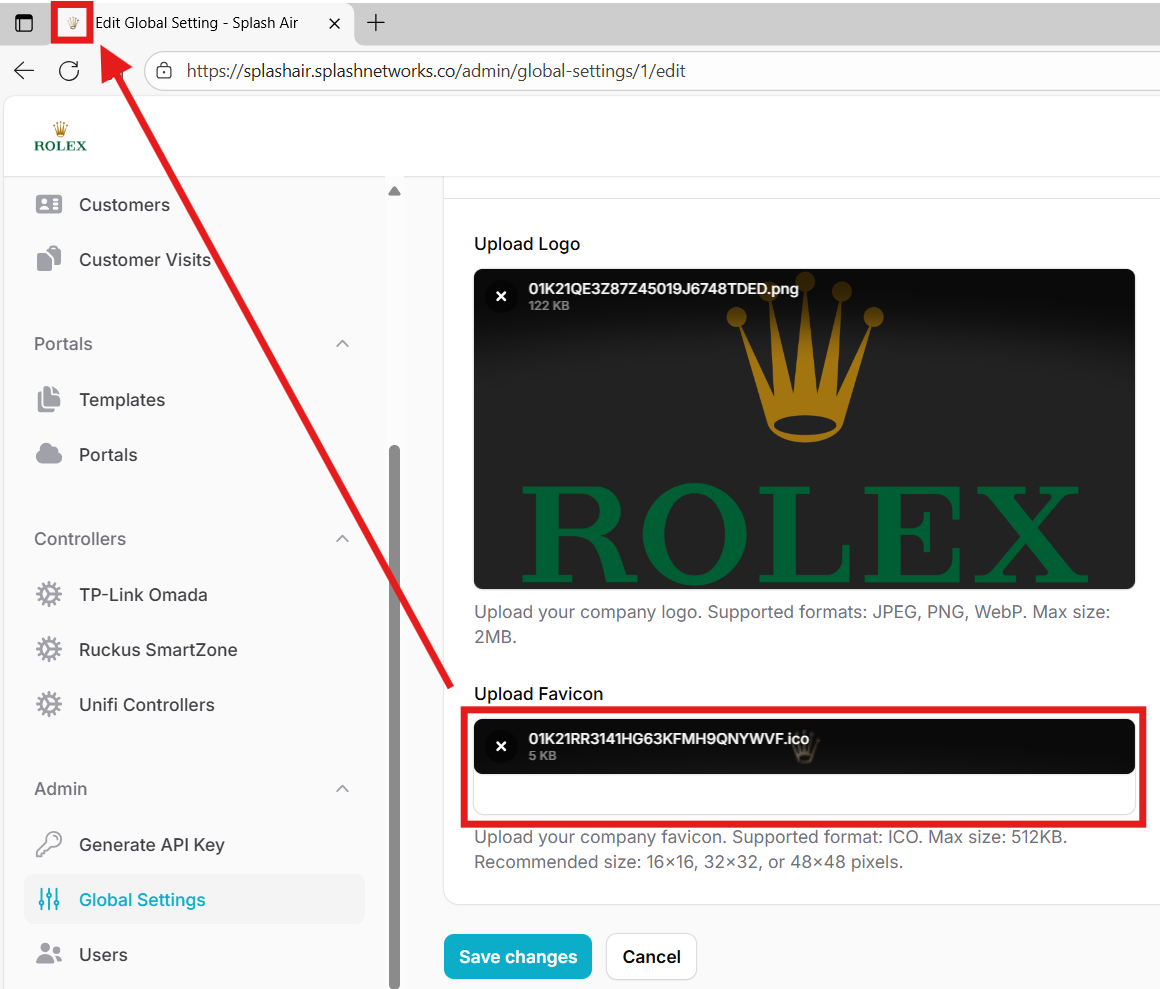The height and width of the screenshot is (989, 1160).
Task: Save changes to global settings
Action: 517,957
